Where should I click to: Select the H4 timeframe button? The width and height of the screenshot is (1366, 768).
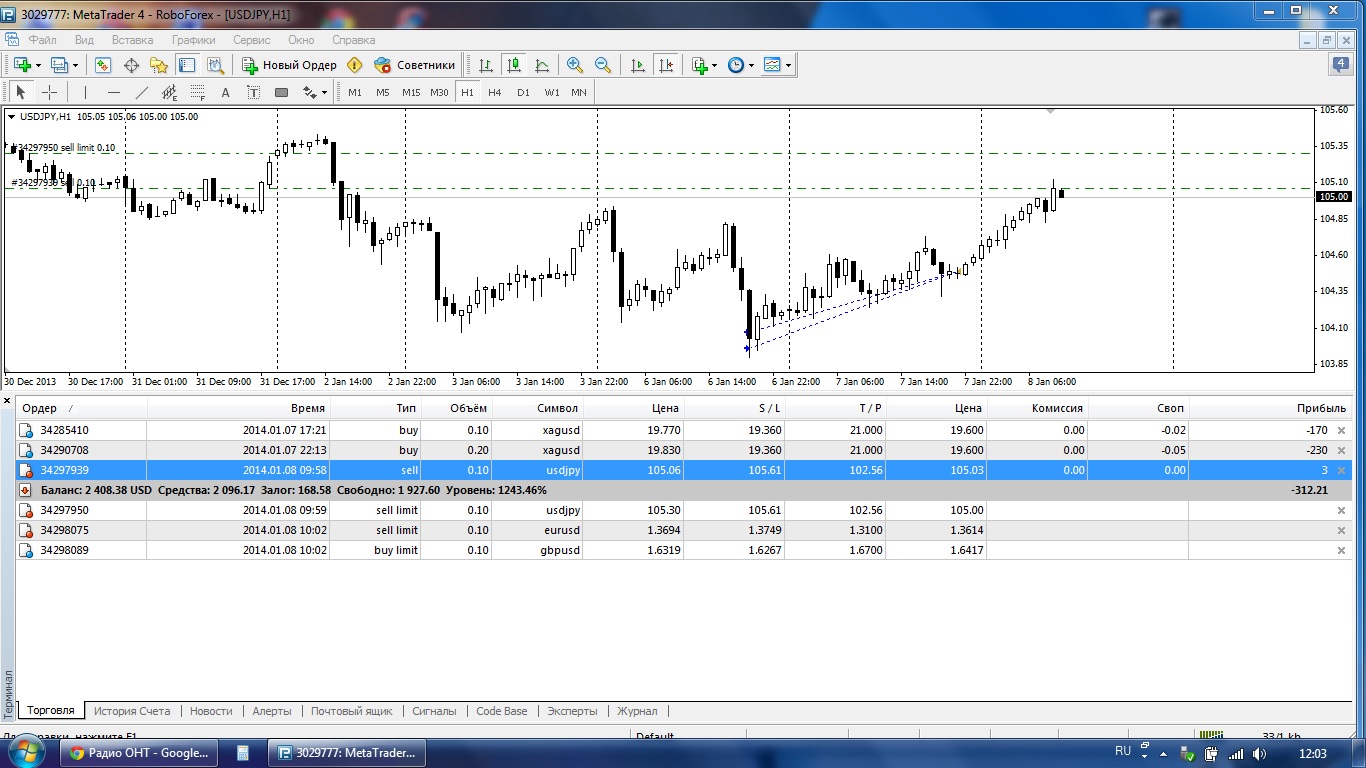tap(495, 92)
